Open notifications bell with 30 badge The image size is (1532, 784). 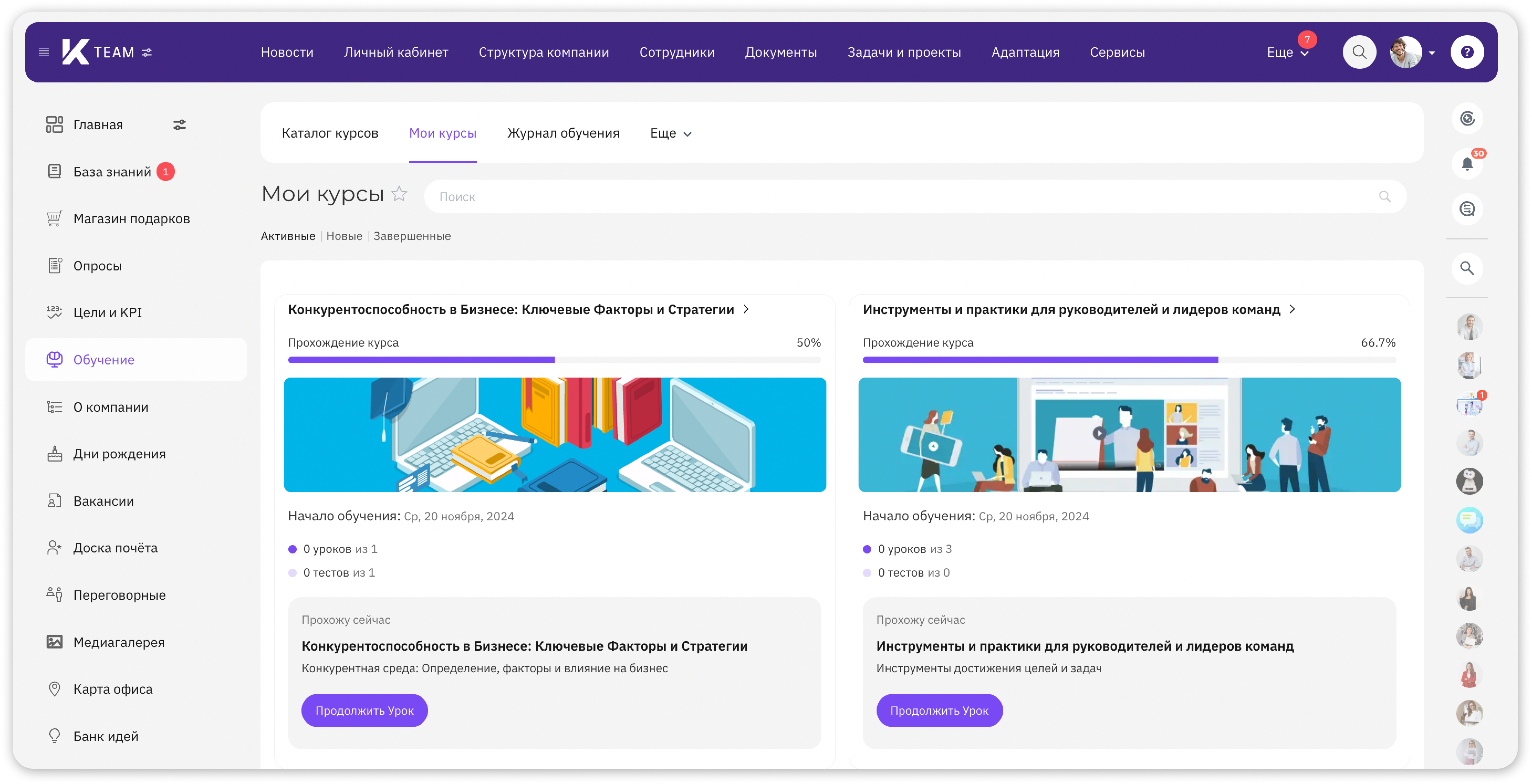[x=1467, y=164]
